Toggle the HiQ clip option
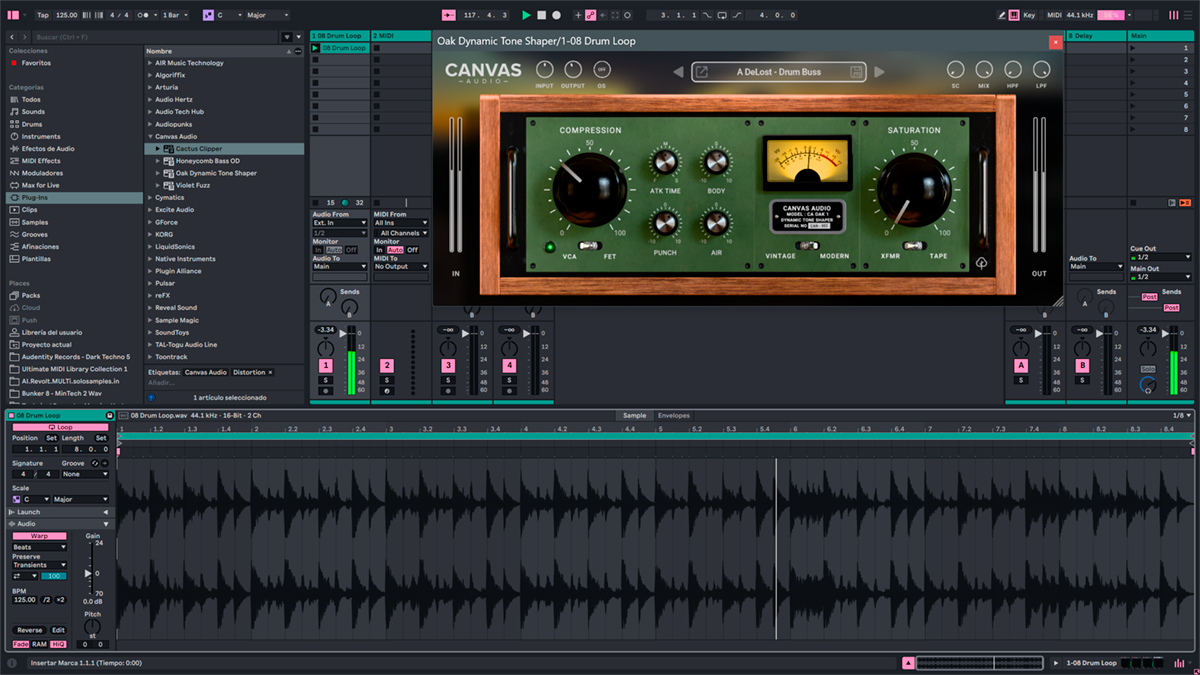This screenshot has height=675, width=1200. pos(58,644)
